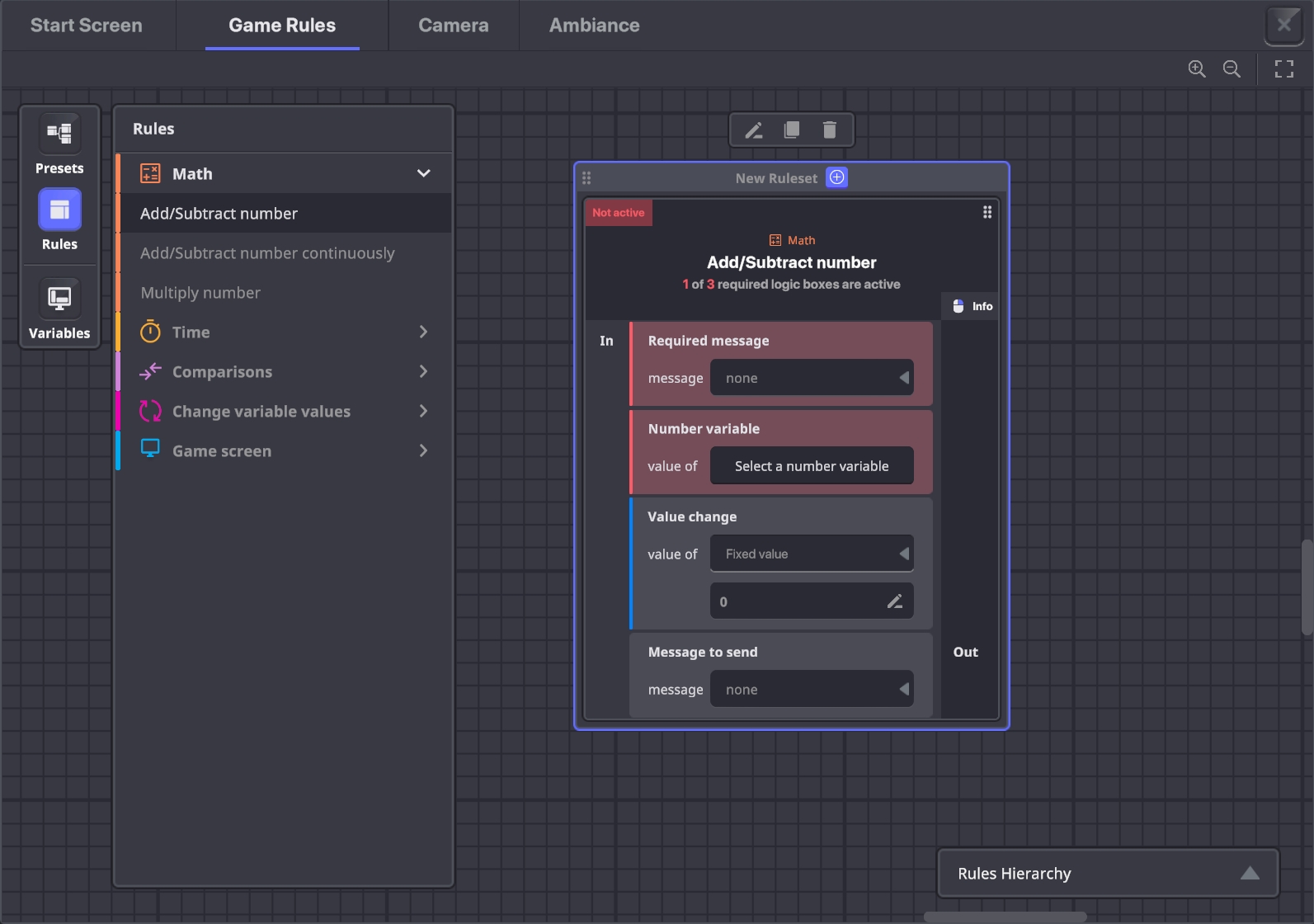Collapse the Math rules category
Viewport: 1314px width, 924px height.
point(423,174)
